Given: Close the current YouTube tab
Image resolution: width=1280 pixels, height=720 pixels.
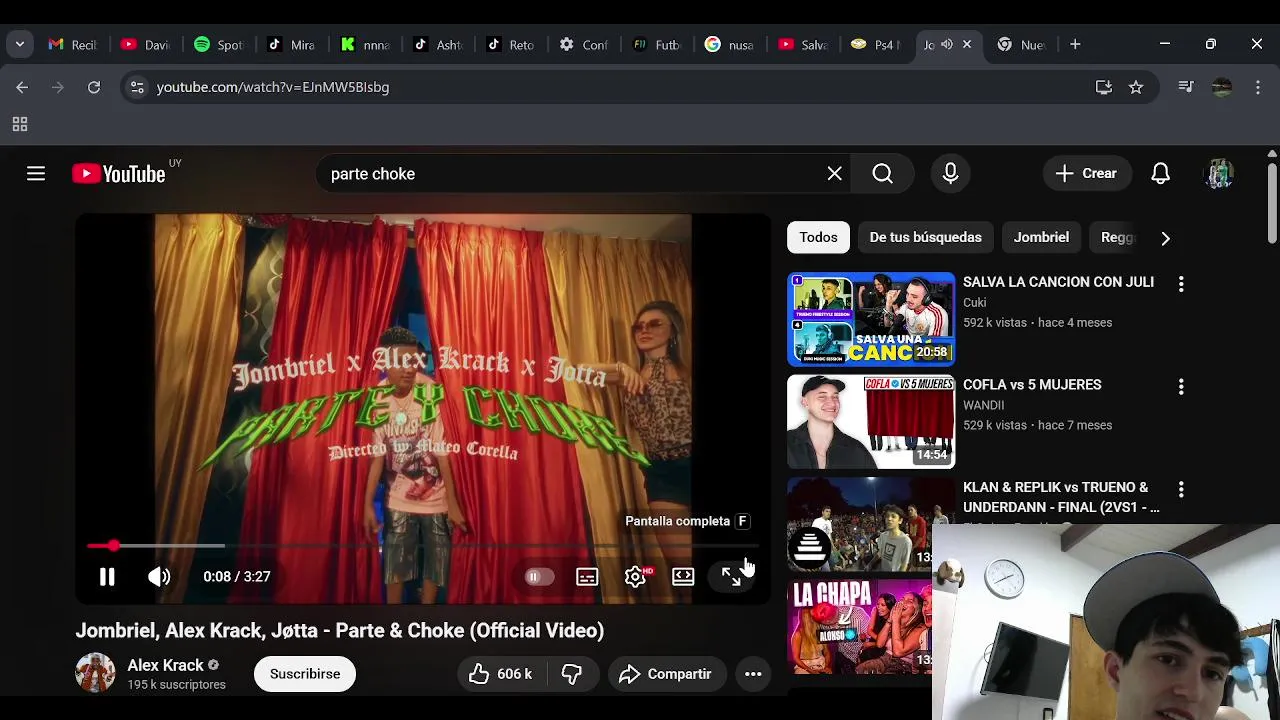Looking at the screenshot, I should pos(967,44).
